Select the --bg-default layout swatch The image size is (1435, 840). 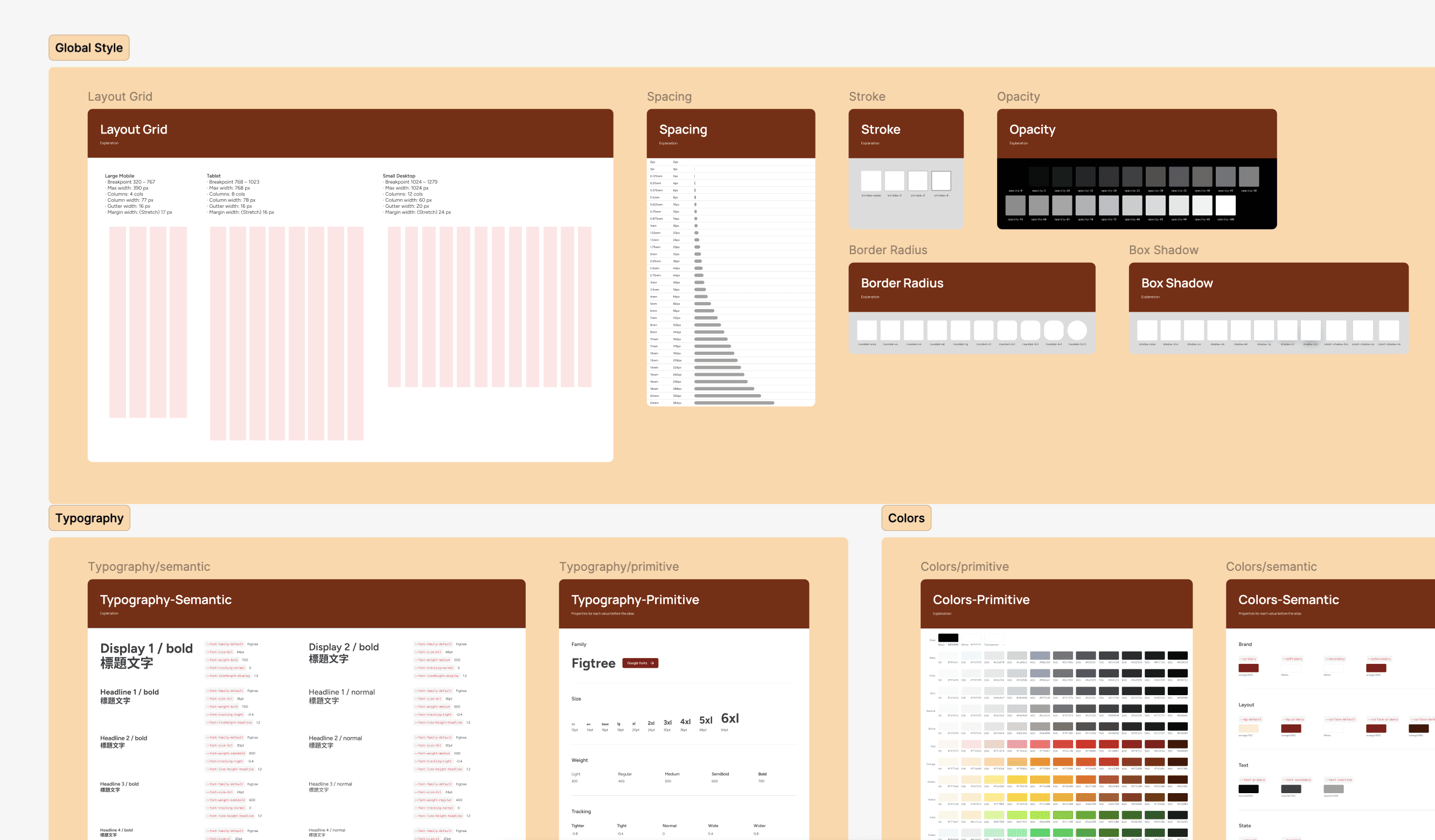click(x=1248, y=729)
